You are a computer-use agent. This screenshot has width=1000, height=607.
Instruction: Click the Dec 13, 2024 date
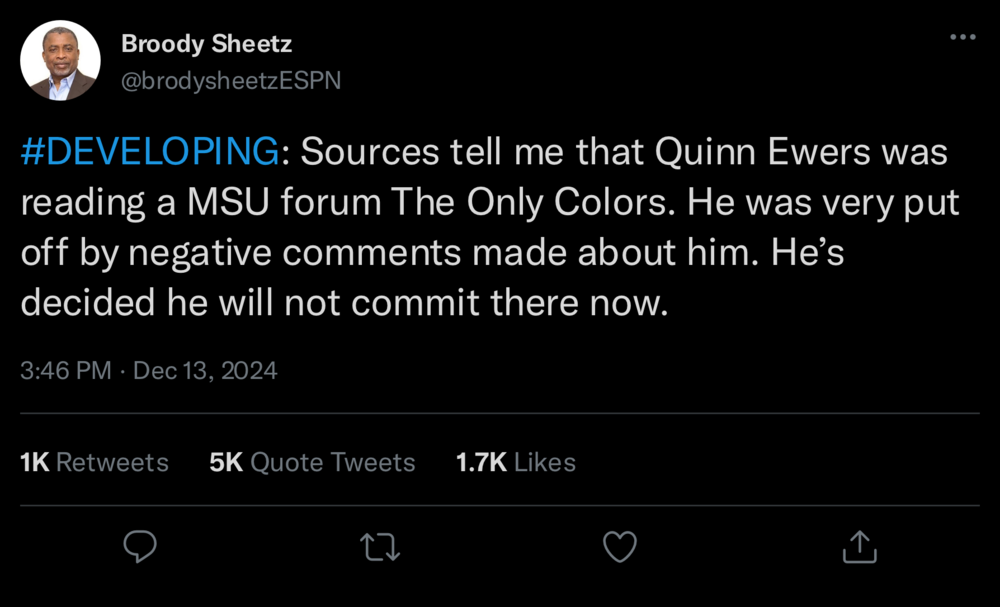click(205, 371)
